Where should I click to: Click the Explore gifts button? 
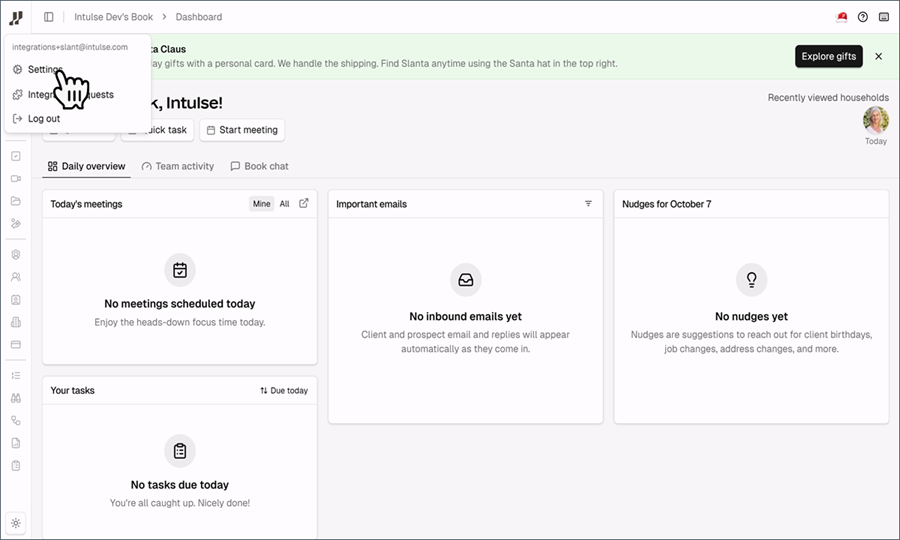click(x=828, y=56)
